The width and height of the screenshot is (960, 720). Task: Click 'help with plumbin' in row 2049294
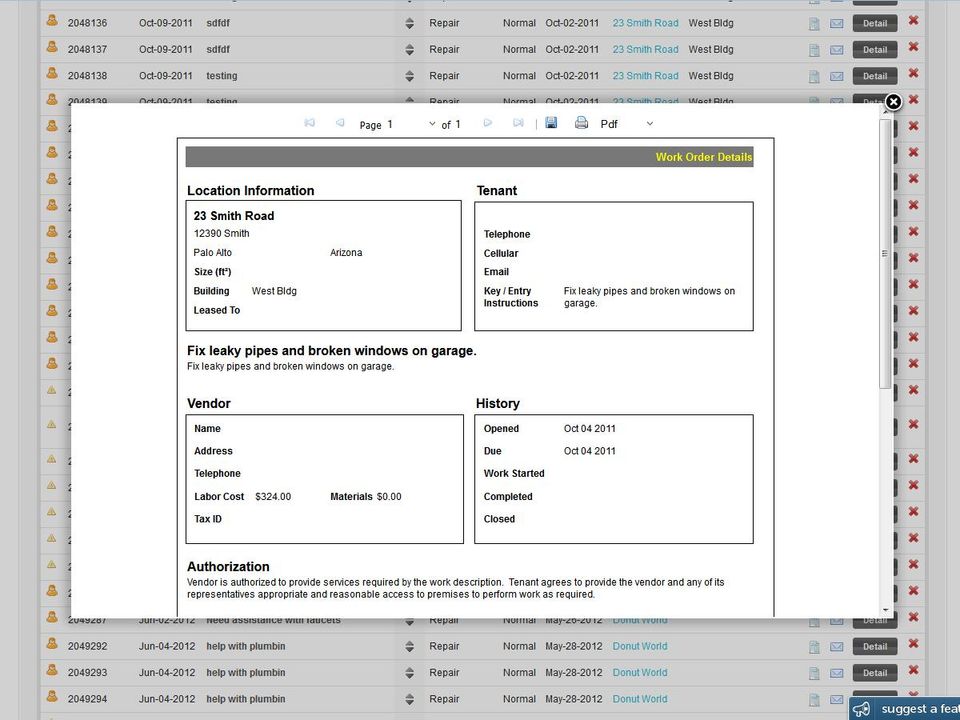pyautogui.click(x=246, y=699)
